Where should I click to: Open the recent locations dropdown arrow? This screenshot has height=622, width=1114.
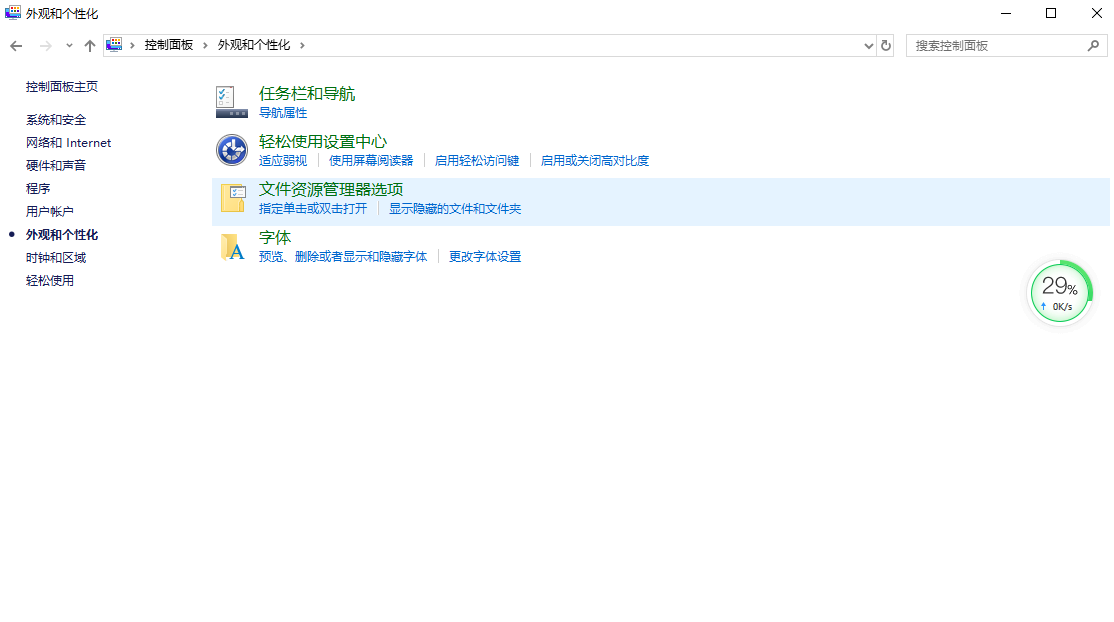click(868, 45)
